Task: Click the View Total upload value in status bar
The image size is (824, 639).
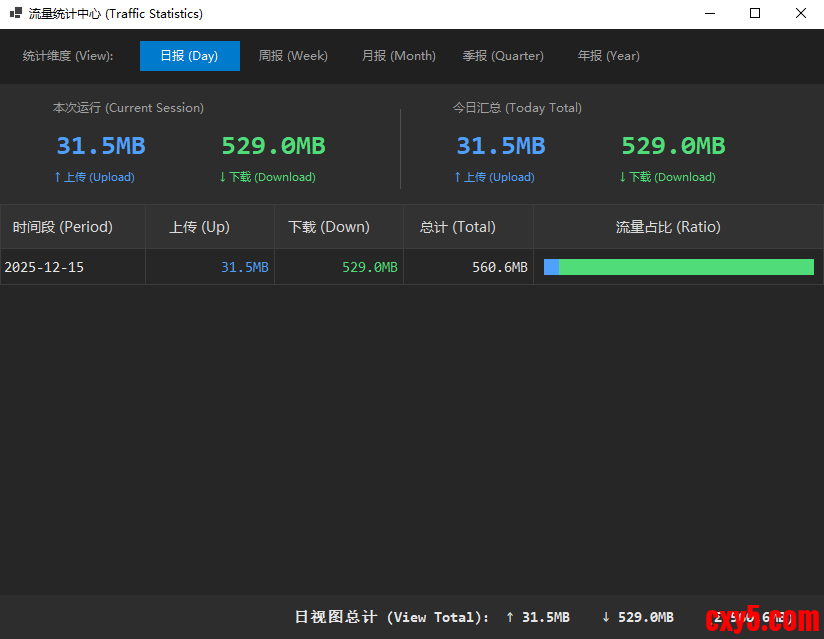Action: tap(538, 617)
